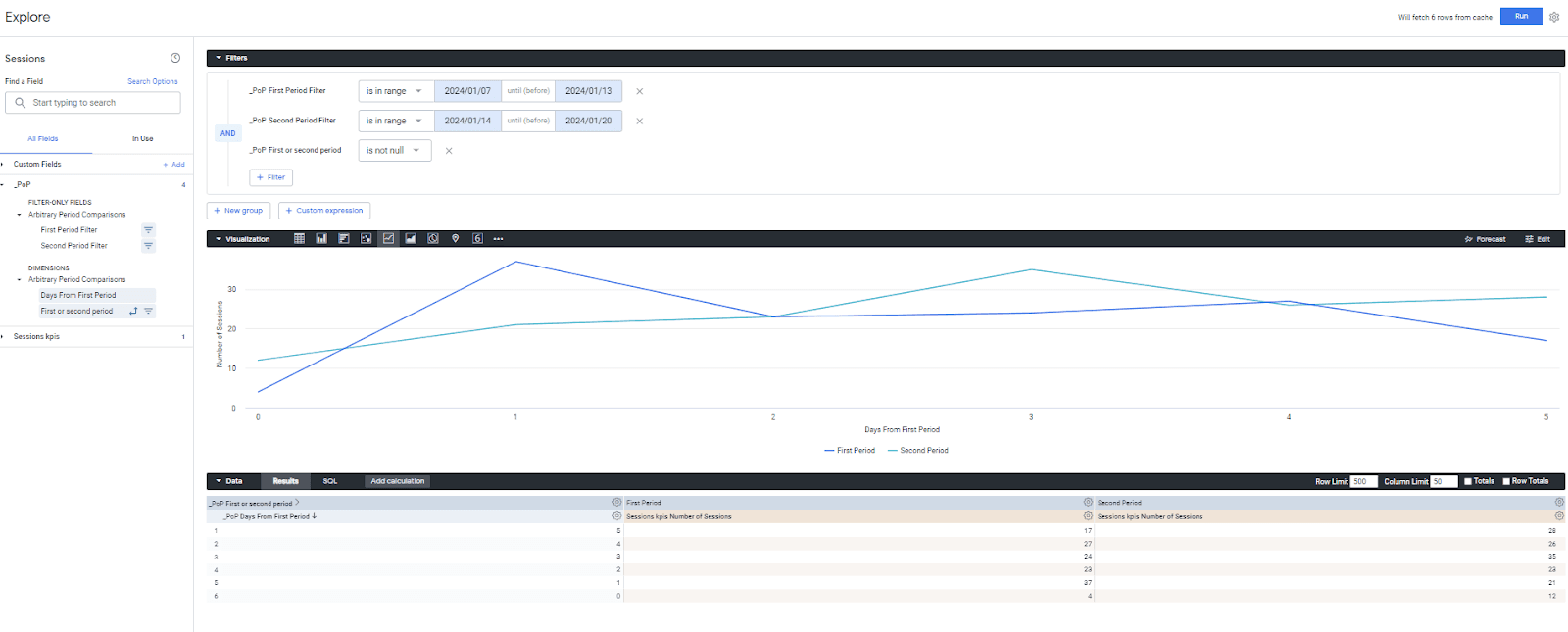The image size is (1568, 632).
Task: Click the Run button
Action: (1521, 17)
